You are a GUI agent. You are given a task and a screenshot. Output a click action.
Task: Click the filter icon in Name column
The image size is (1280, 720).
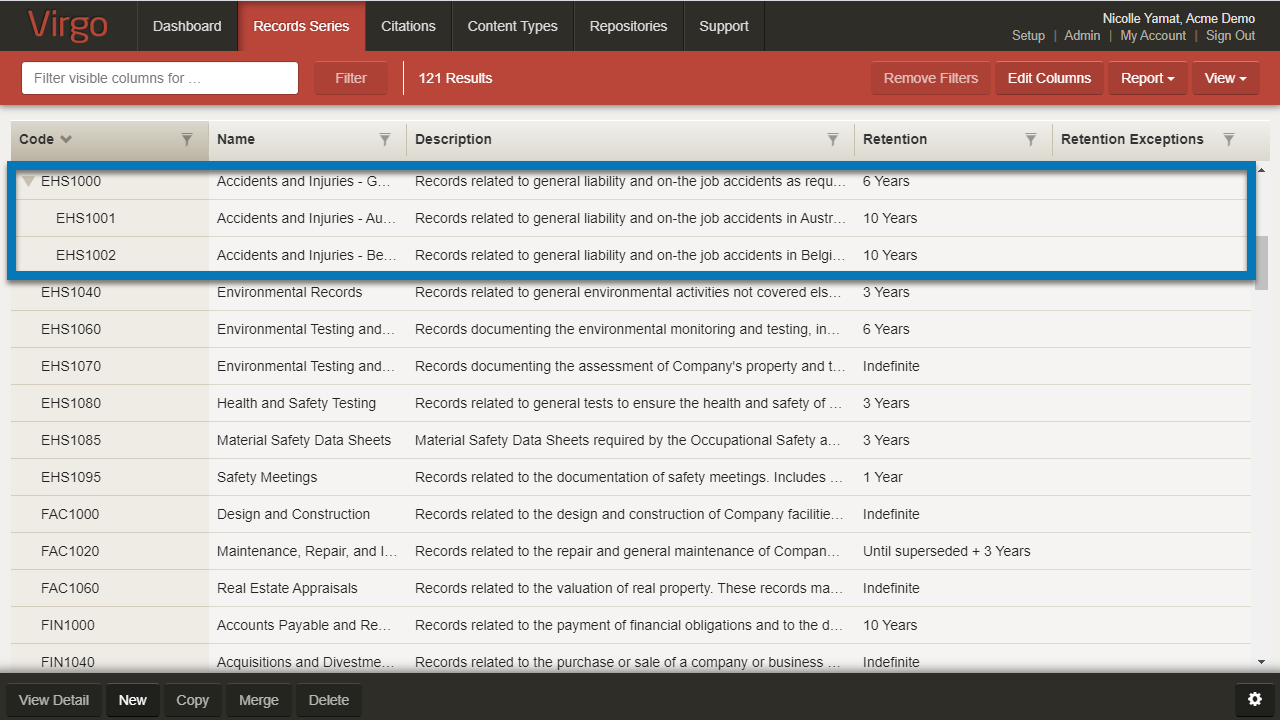pyautogui.click(x=385, y=140)
